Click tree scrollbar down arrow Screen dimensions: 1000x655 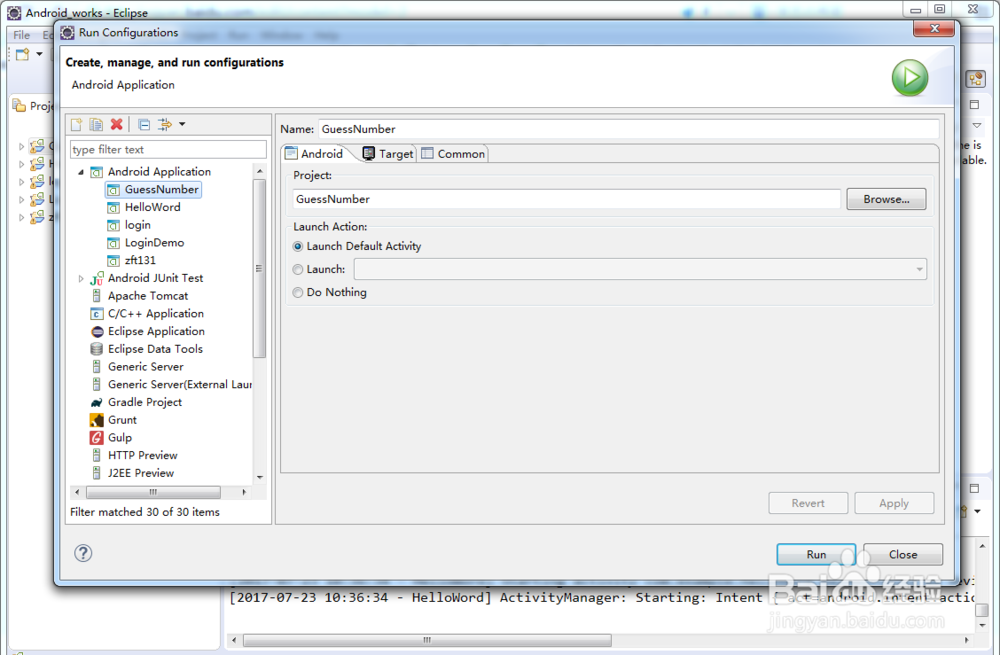(x=260, y=477)
